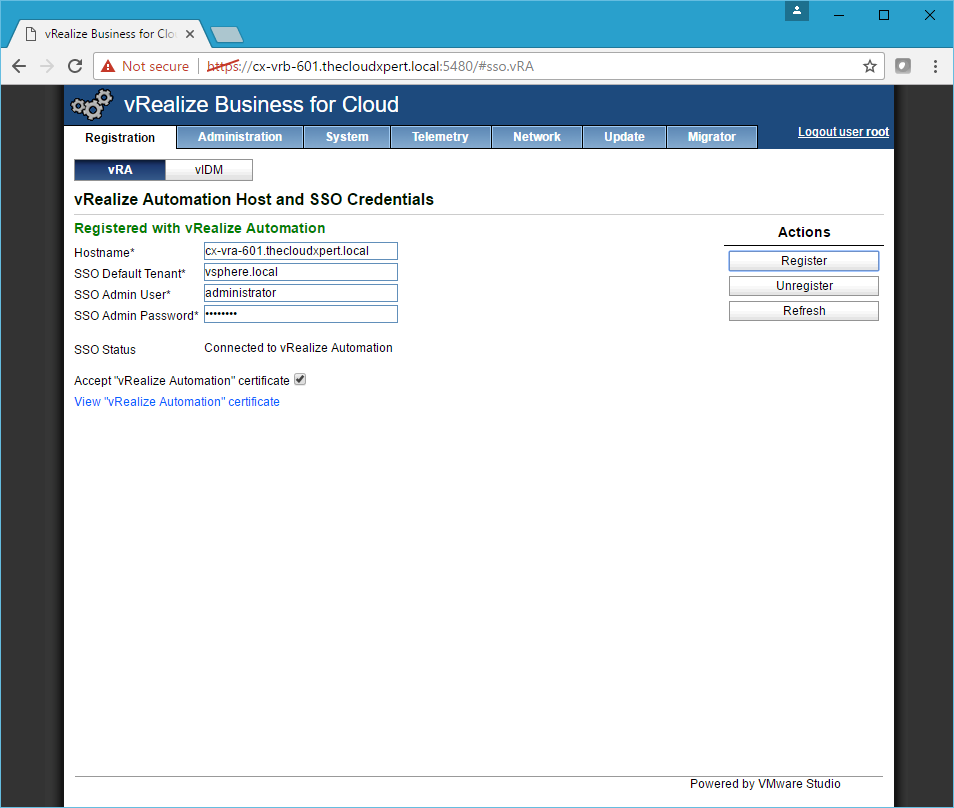Switch to the Telemetry tab
The image size is (954, 808).
[440, 137]
